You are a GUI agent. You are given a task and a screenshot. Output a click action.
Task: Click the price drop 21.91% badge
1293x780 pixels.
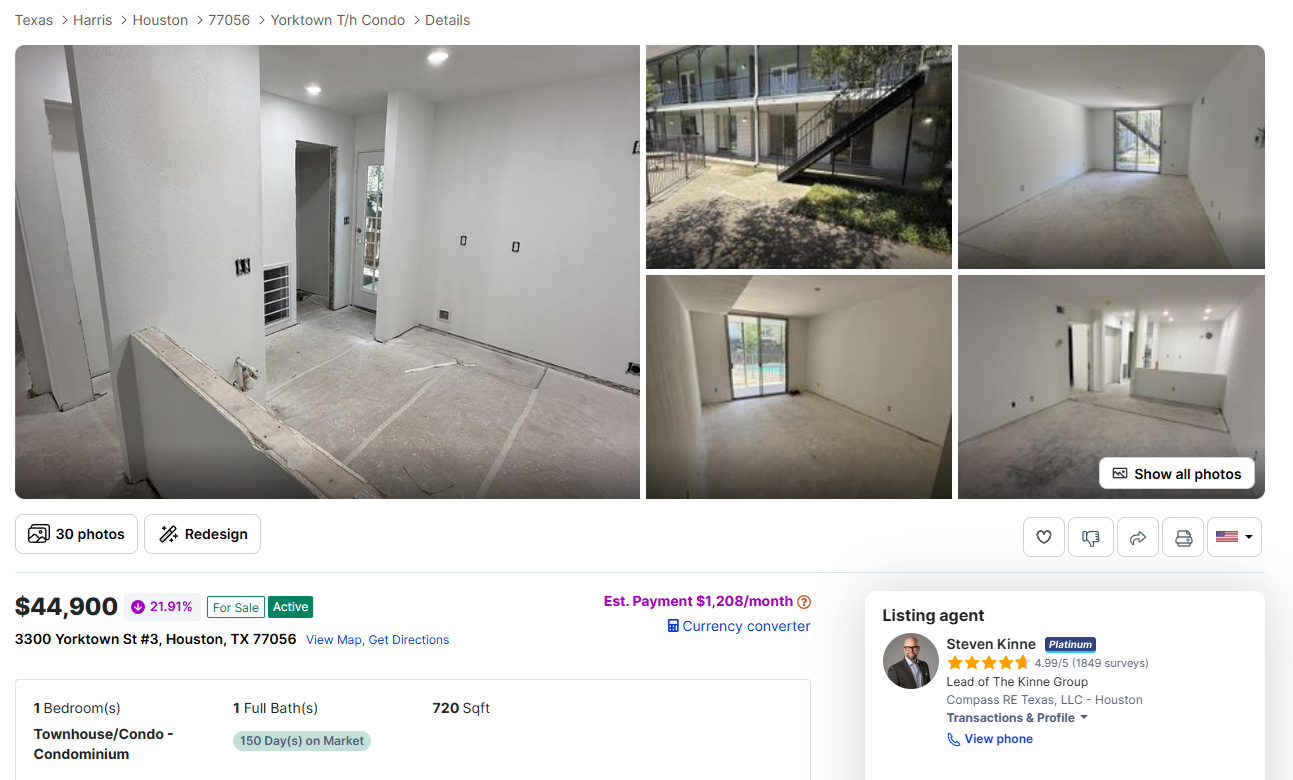[162, 607]
